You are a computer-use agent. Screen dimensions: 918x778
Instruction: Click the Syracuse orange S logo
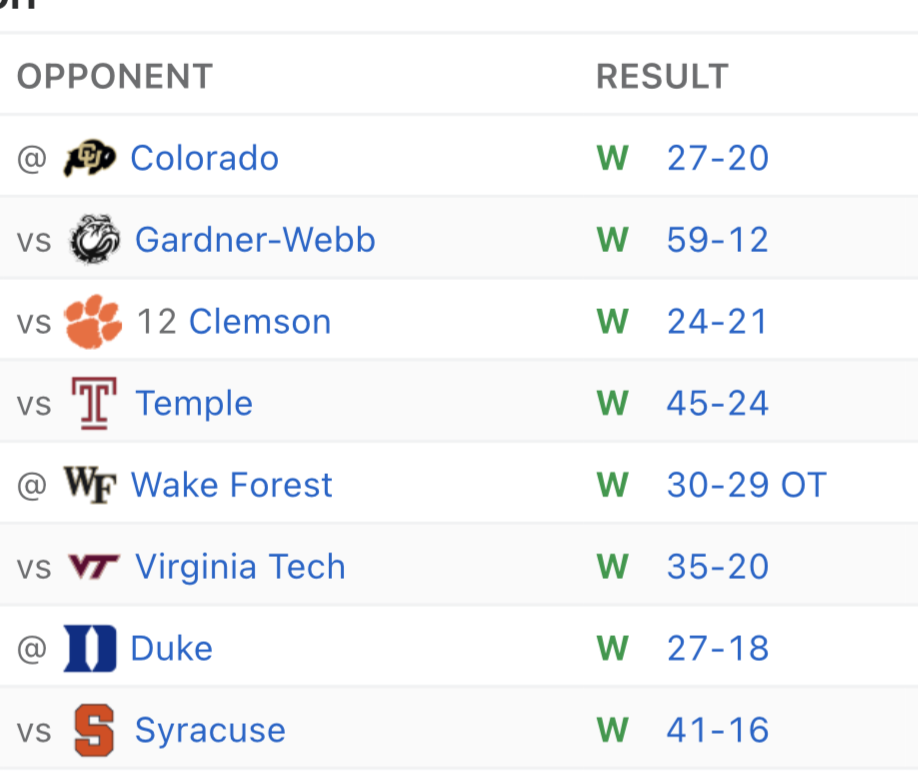94,730
